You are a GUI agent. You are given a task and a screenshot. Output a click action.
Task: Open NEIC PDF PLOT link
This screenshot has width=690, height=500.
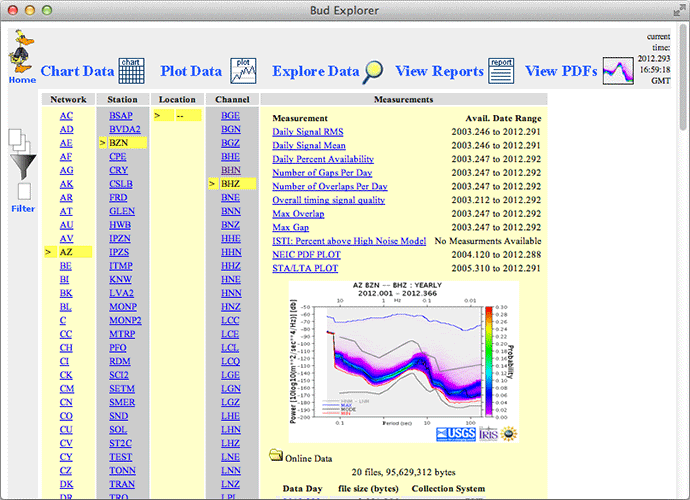pos(306,254)
